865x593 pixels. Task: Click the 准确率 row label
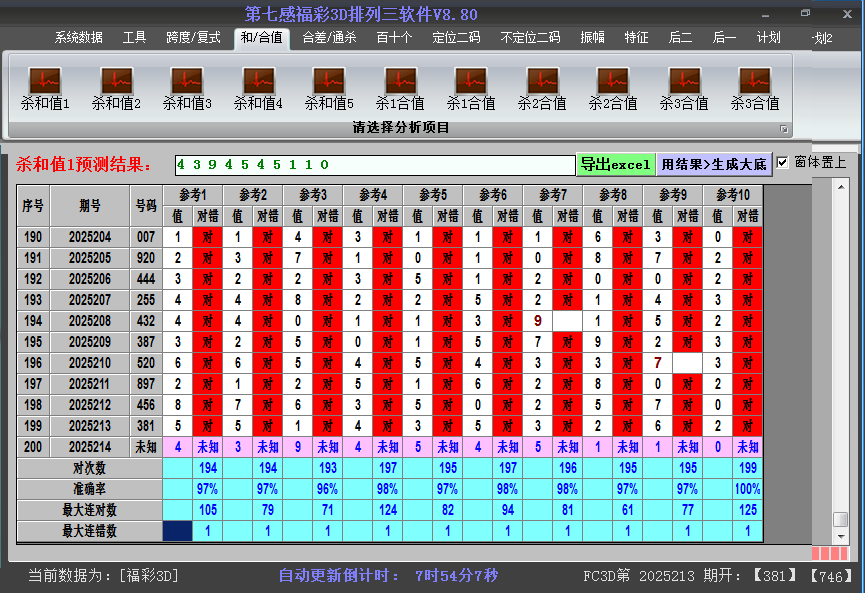pos(89,489)
